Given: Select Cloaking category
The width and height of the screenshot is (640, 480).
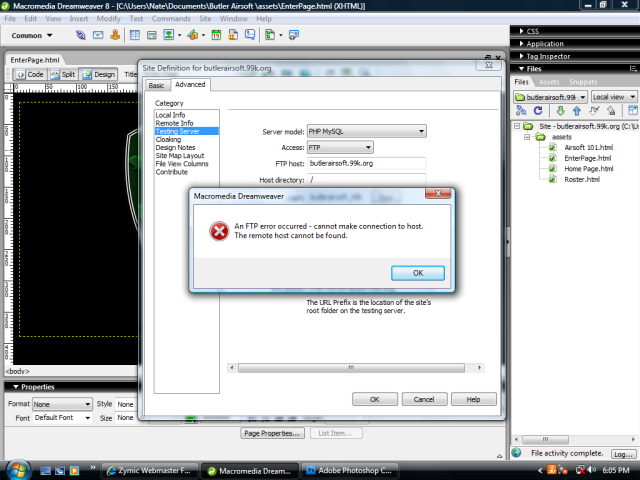Looking at the screenshot, I should point(168,139).
